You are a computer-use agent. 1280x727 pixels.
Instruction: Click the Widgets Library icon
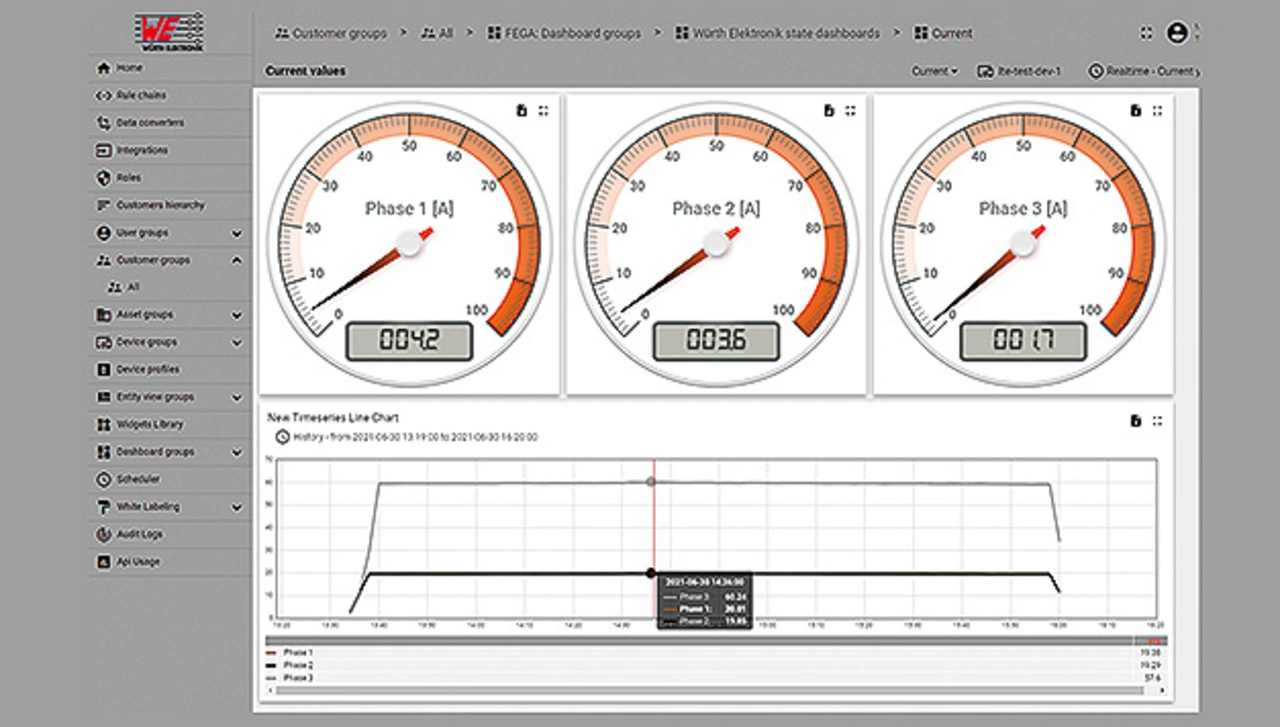point(102,425)
